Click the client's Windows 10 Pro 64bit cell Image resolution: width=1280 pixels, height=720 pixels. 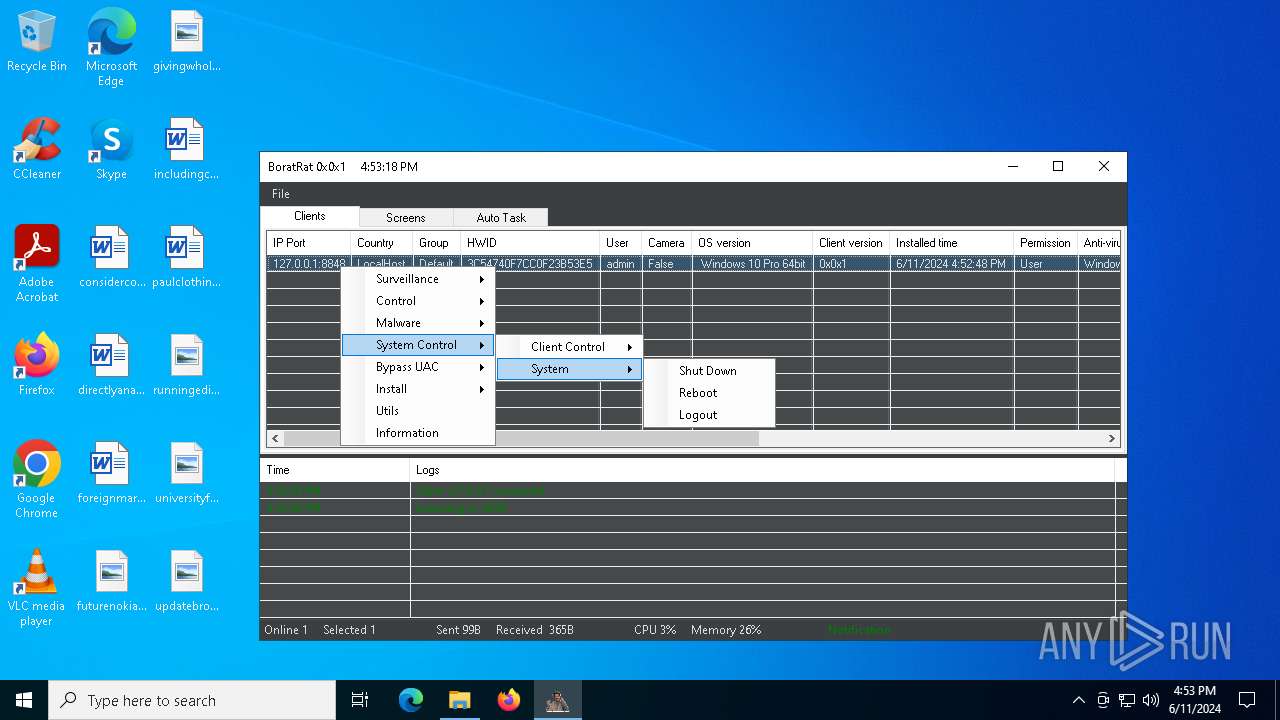752,265
